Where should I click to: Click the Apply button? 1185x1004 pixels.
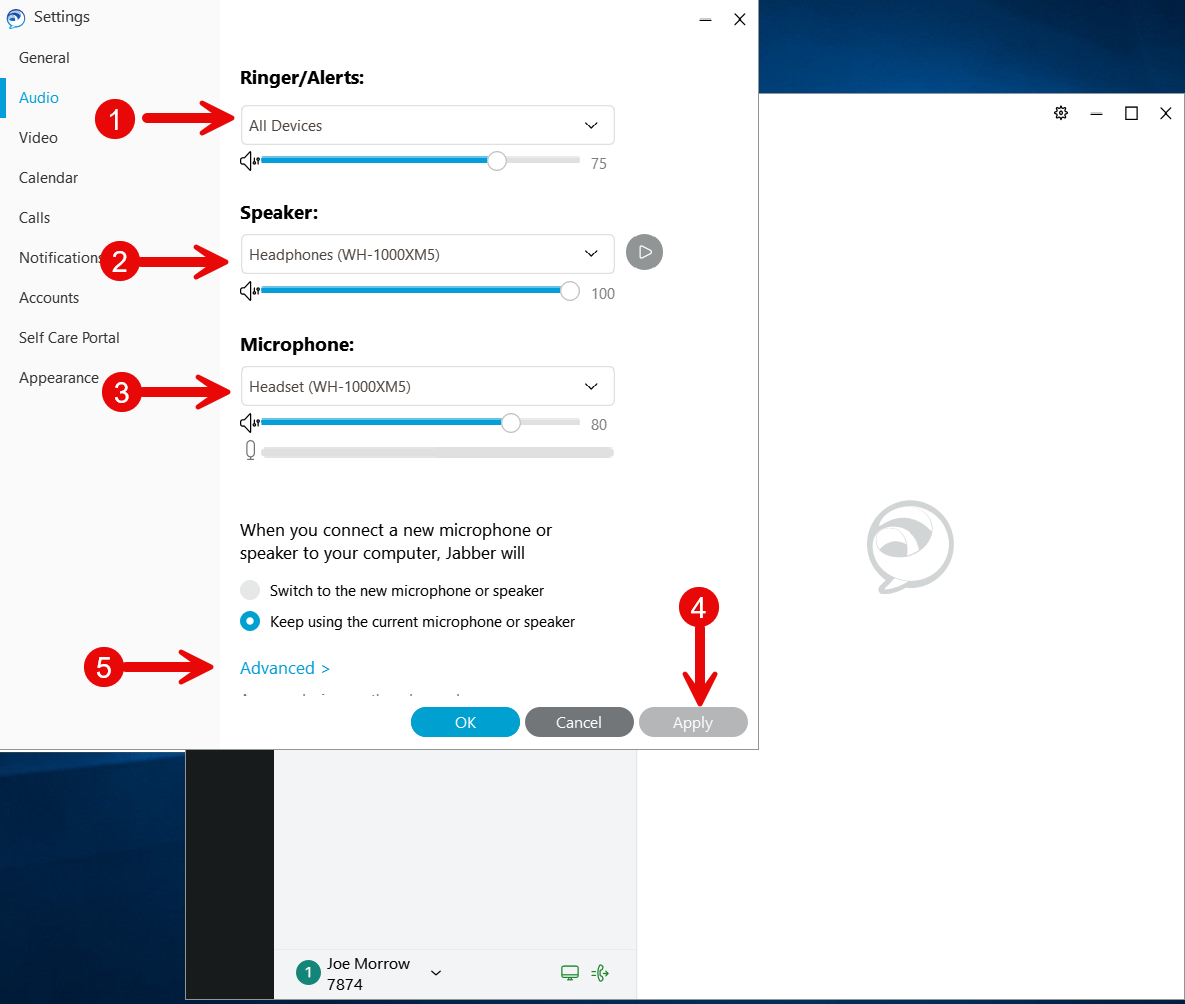693,722
